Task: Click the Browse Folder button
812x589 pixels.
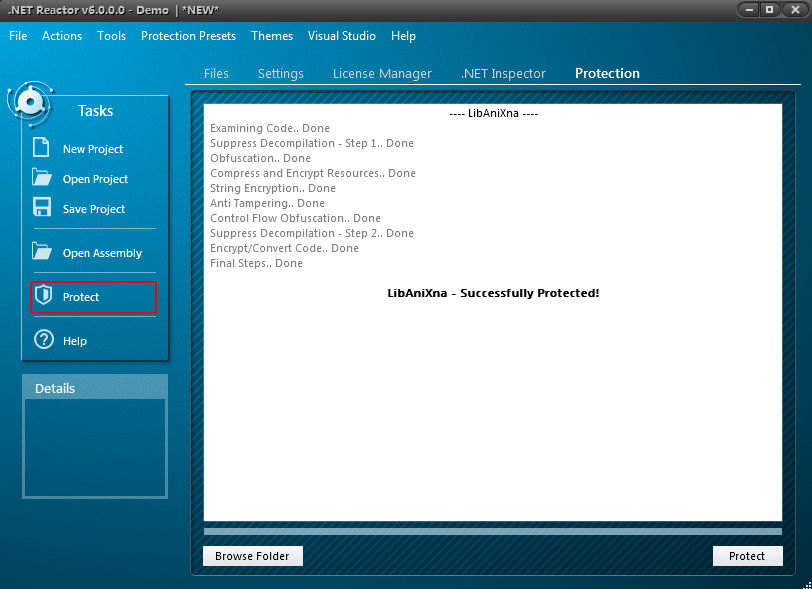Action: tap(252, 555)
